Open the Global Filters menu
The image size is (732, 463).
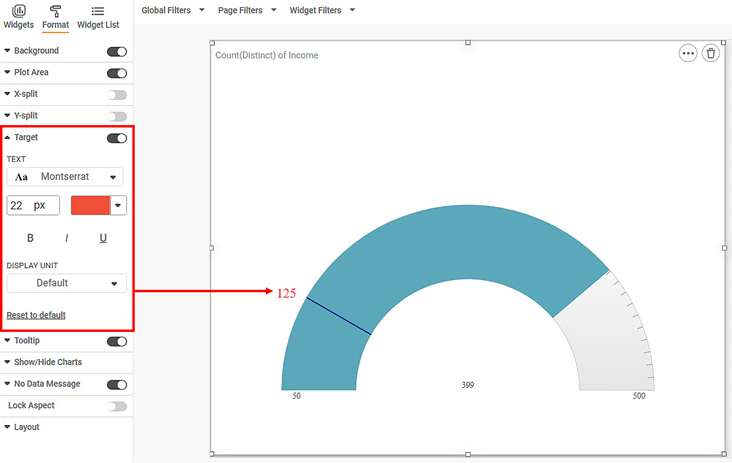[172, 10]
